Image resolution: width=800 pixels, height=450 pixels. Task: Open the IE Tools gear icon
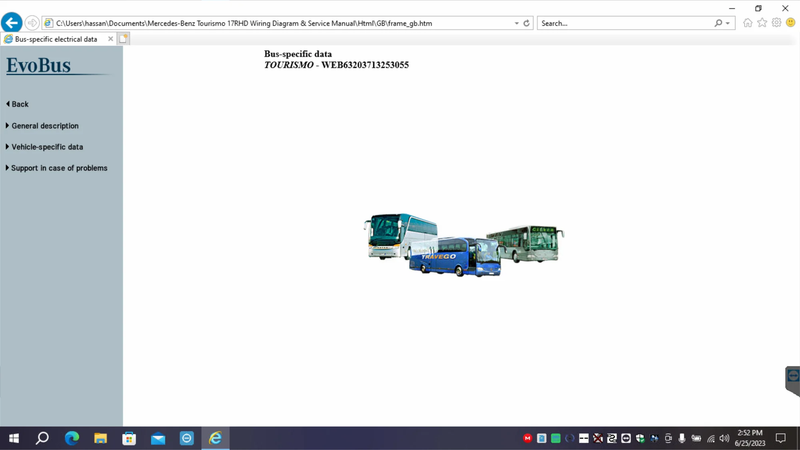click(776, 23)
